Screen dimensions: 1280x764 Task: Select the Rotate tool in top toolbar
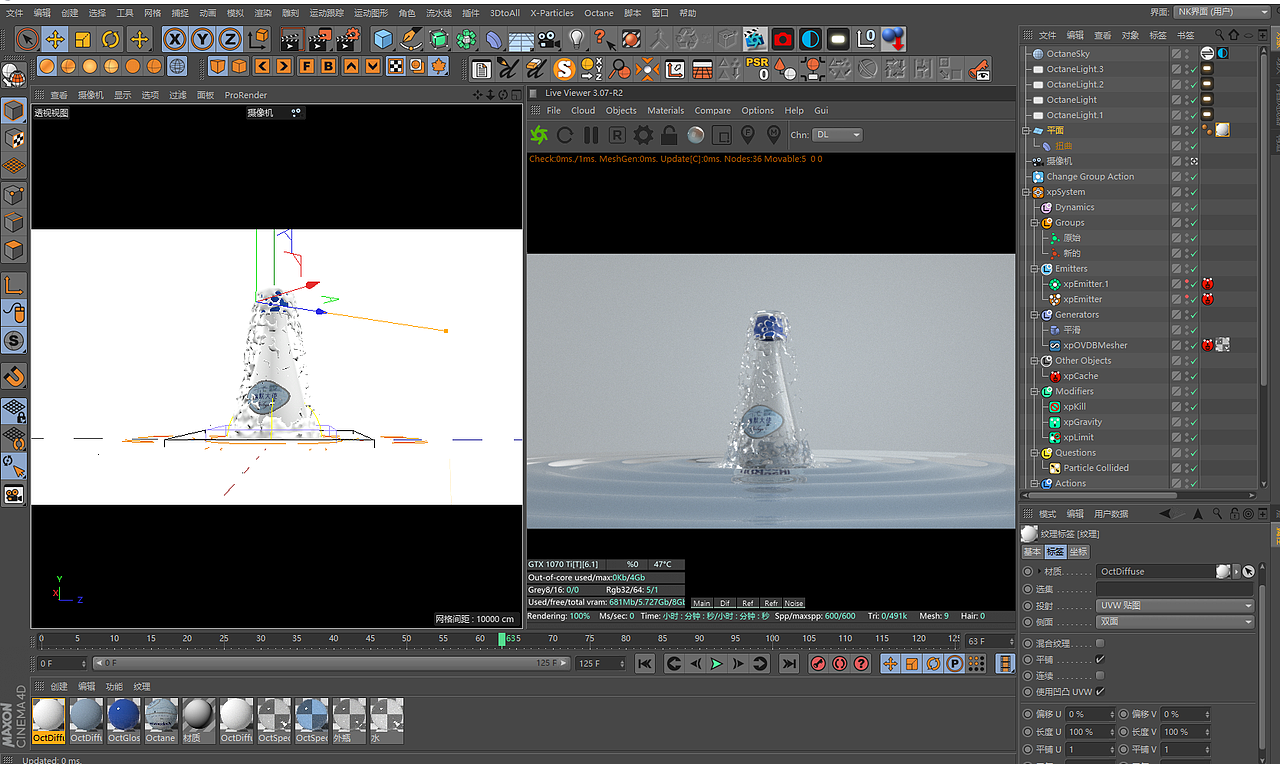point(111,39)
